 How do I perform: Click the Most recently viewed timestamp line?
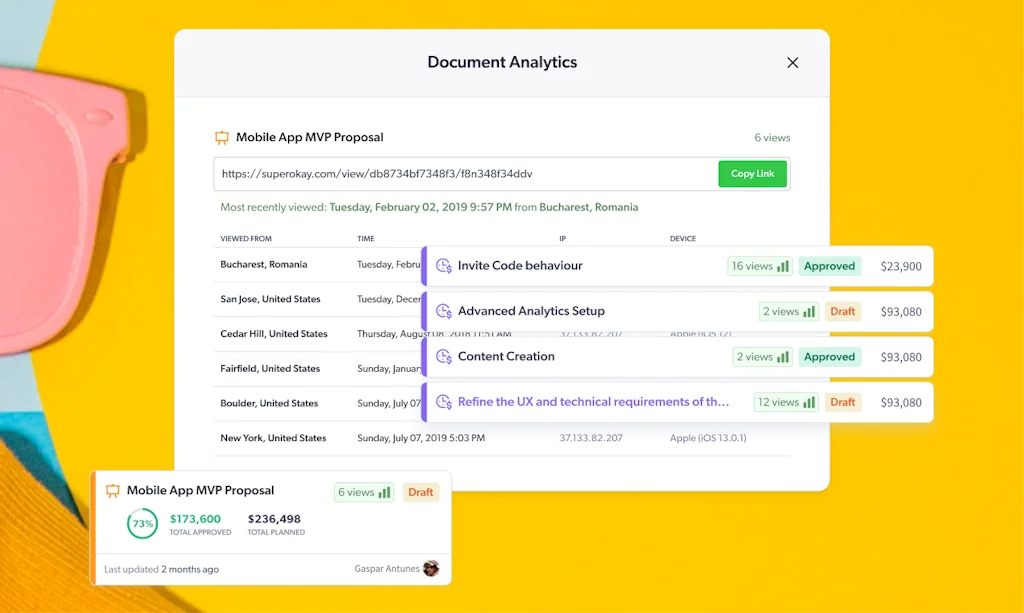tap(429, 207)
